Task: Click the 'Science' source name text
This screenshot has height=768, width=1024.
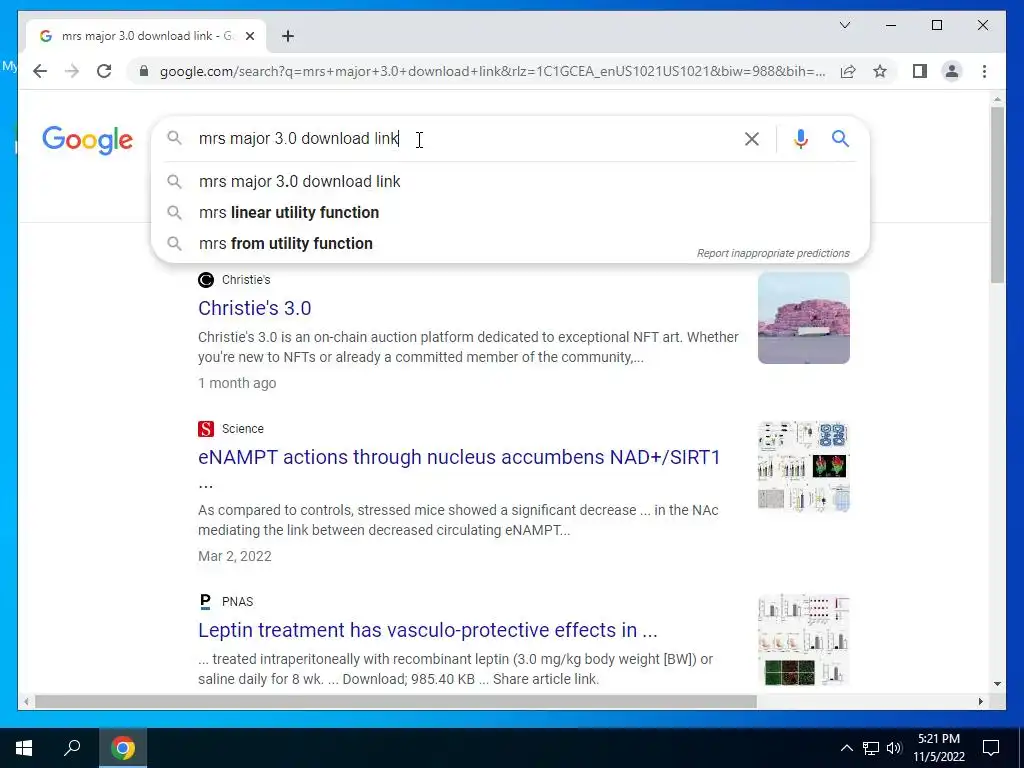Action: [x=242, y=428]
